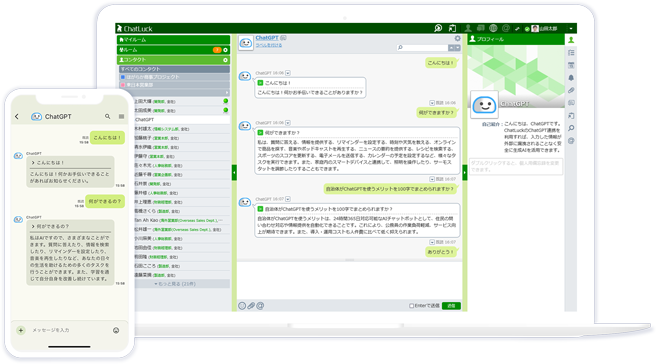Open the chat search icon in top bar

438,28
